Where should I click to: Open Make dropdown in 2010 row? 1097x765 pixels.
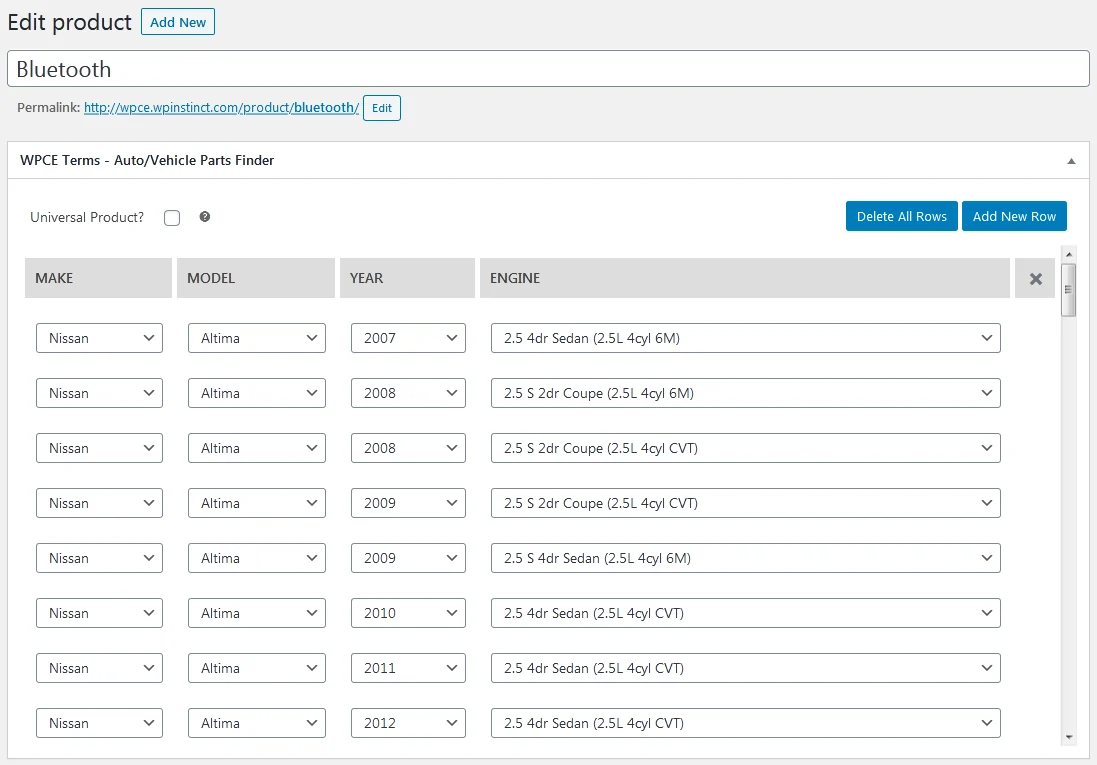click(99, 613)
